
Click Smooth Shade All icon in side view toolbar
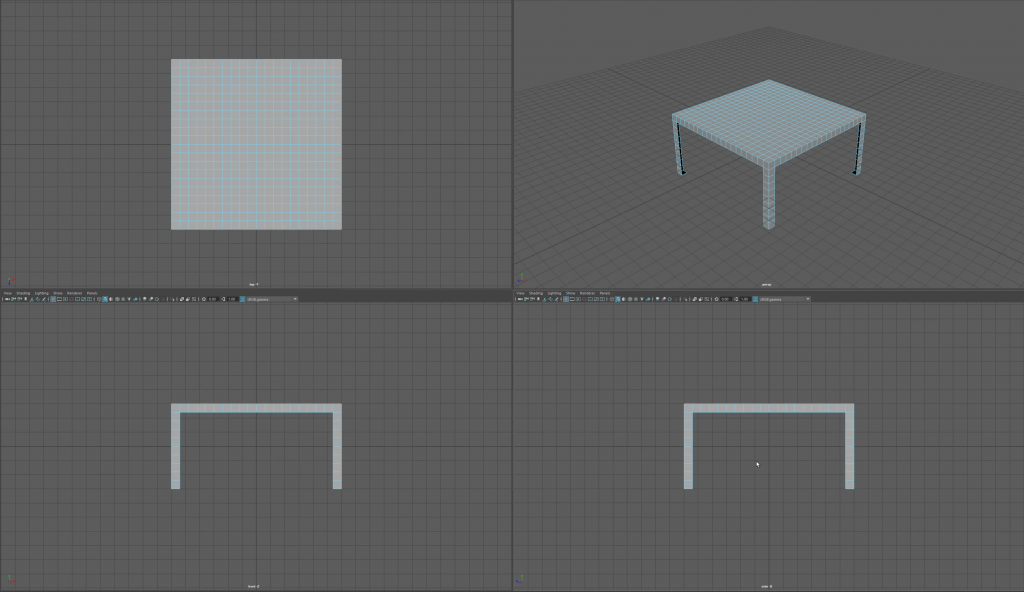coord(617,299)
